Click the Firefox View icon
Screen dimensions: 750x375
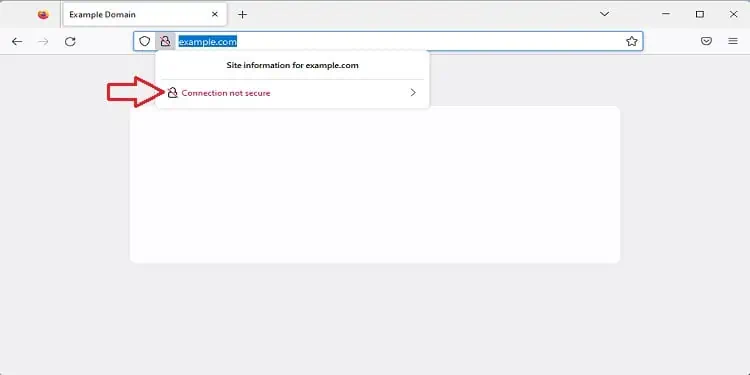(x=43, y=14)
